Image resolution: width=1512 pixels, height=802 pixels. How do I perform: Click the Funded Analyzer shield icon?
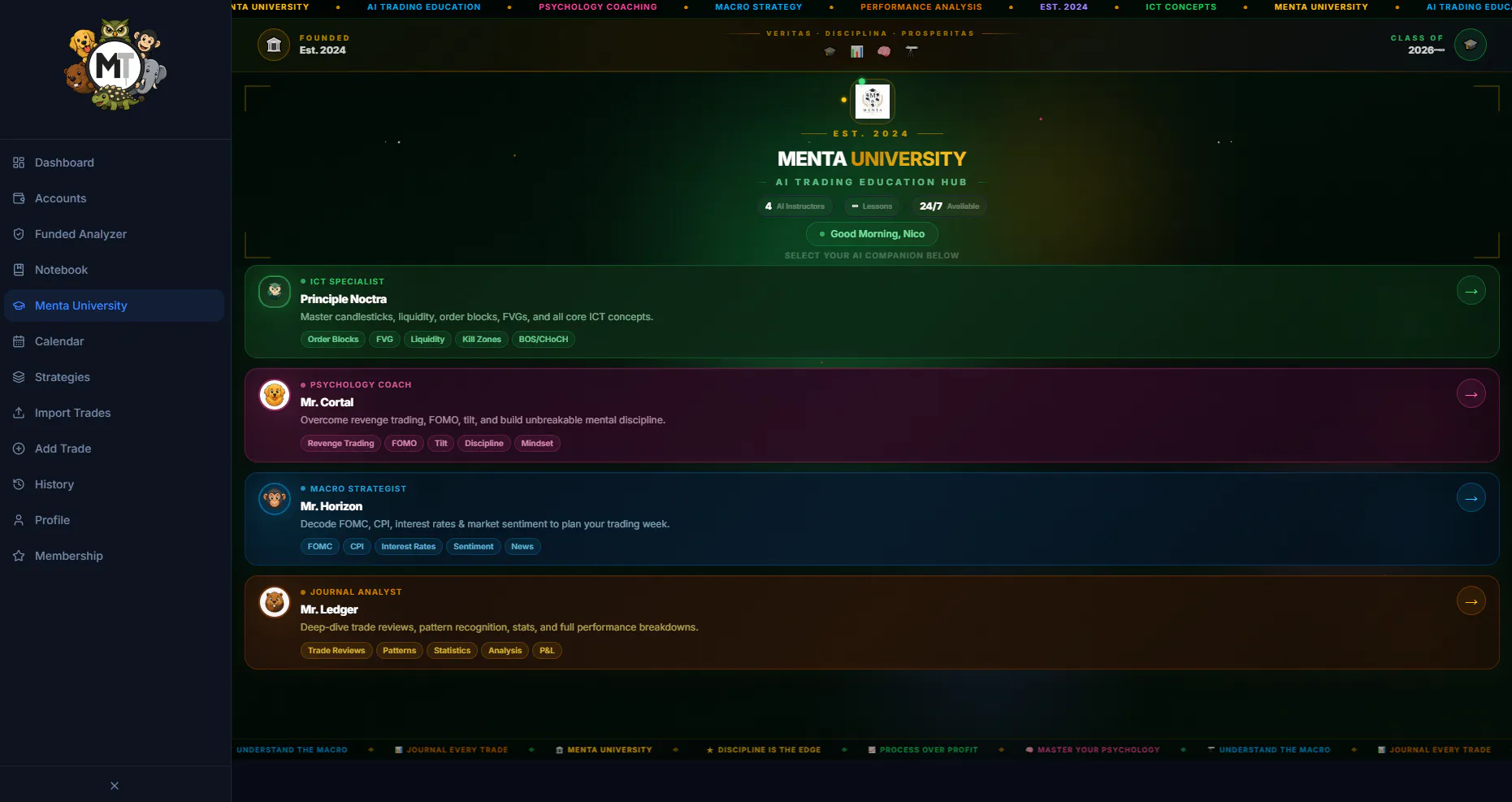tap(19, 234)
